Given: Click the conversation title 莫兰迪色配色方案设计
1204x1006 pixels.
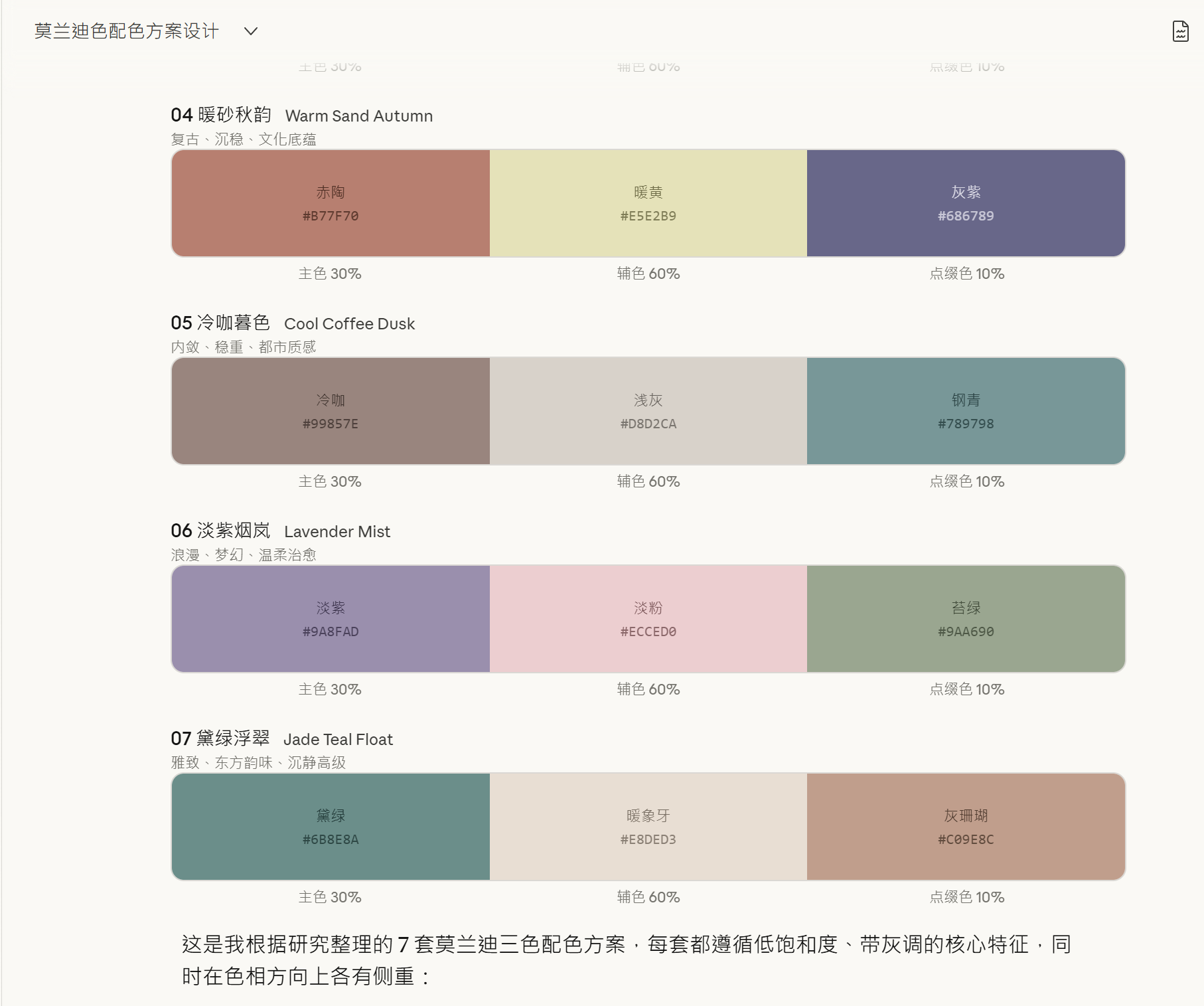Looking at the screenshot, I should coord(127,31).
